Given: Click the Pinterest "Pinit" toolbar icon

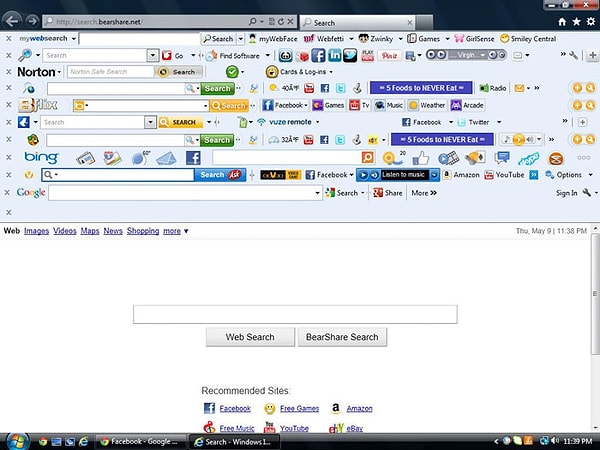Looking at the screenshot, I should (389, 55).
